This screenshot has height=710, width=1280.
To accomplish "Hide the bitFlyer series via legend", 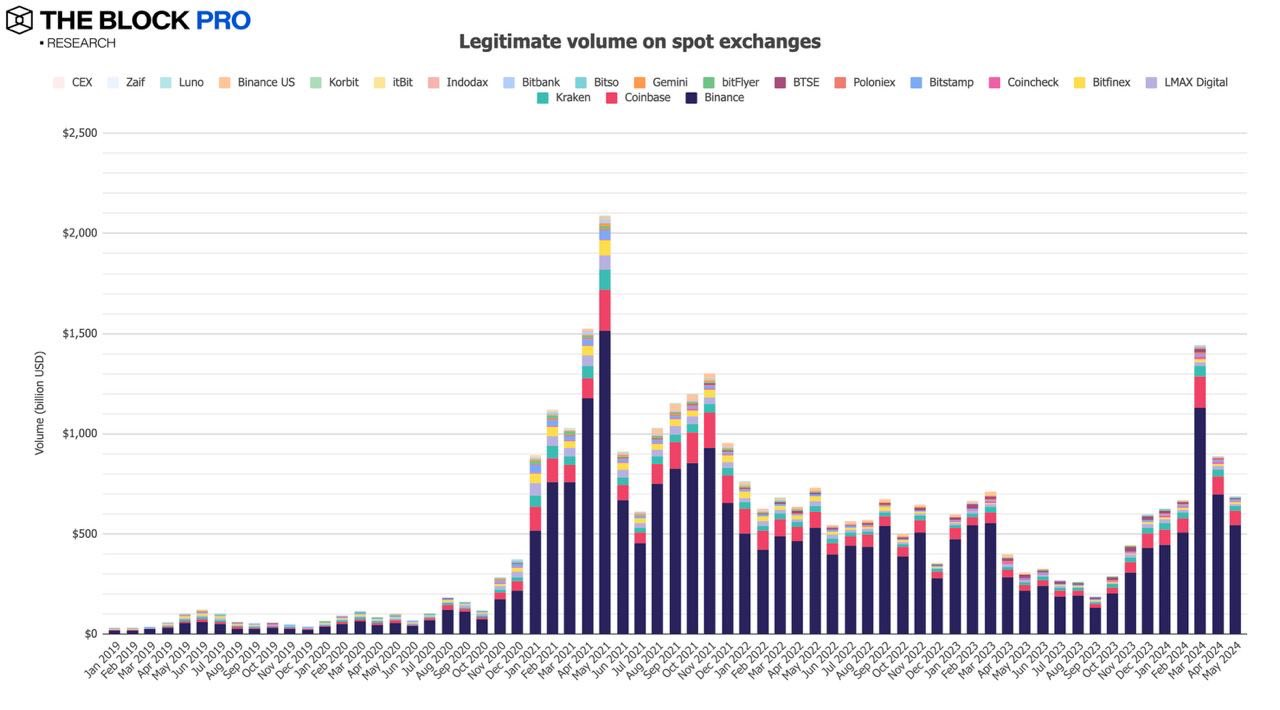I will click(x=731, y=82).
